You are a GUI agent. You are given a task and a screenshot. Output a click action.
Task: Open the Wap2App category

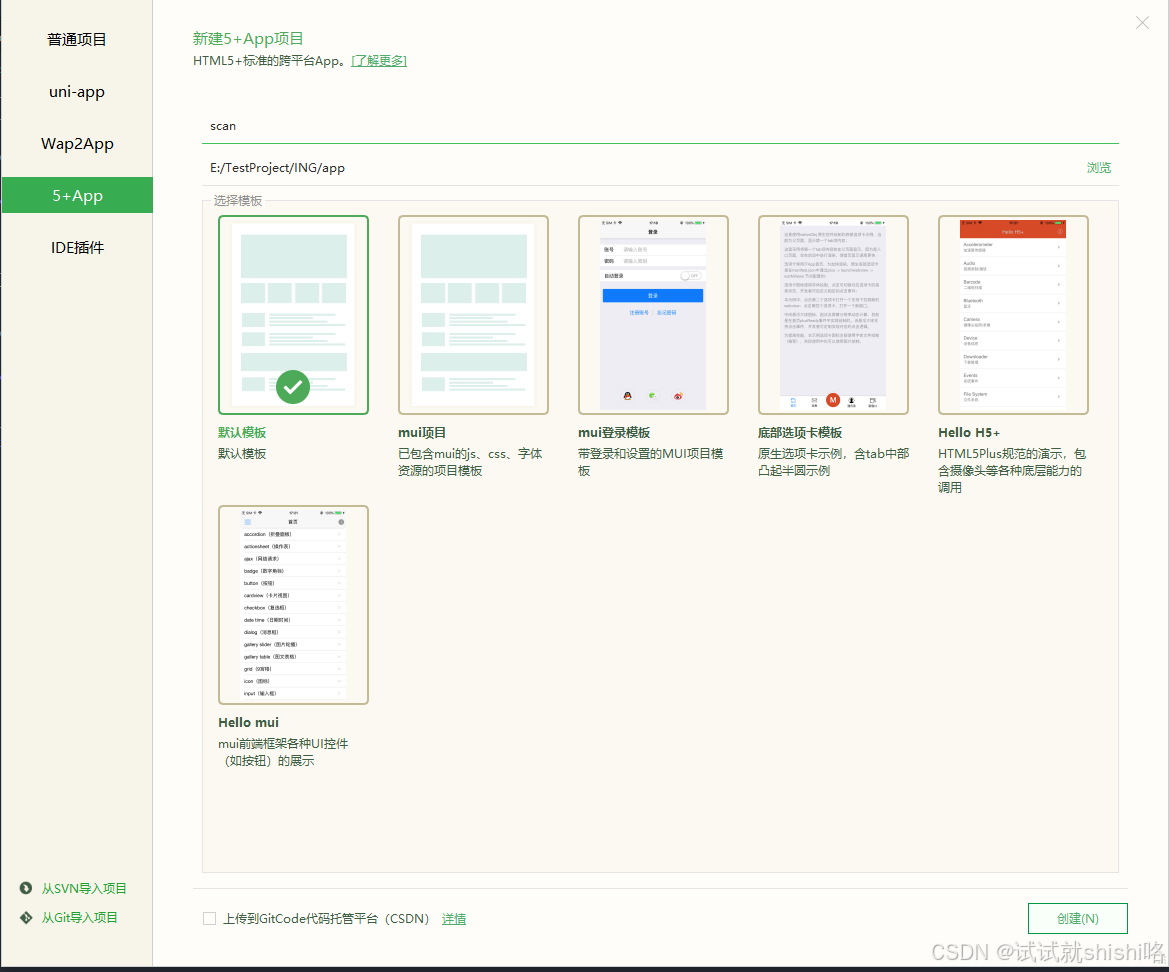[76, 143]
